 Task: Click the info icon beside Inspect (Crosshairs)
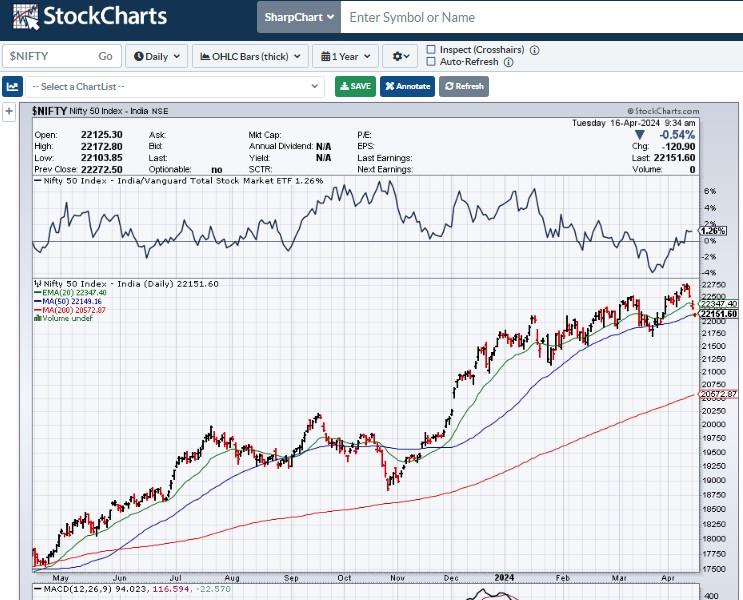pos(535,50)
